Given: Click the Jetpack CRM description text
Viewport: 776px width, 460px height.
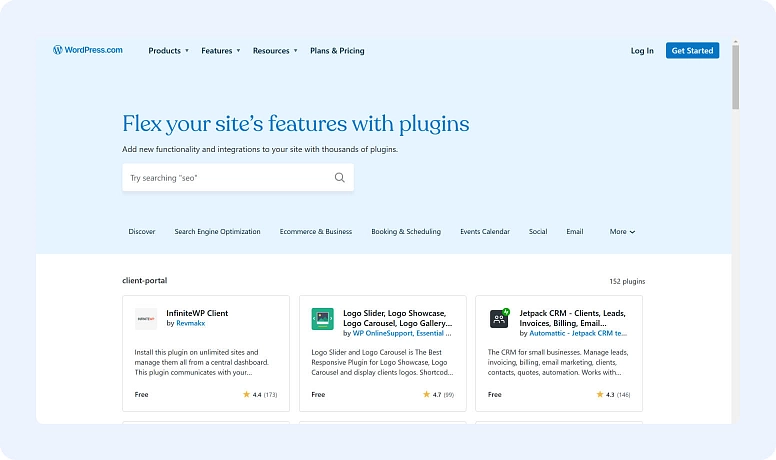Looking at the screenshot, I should point(558,362).
